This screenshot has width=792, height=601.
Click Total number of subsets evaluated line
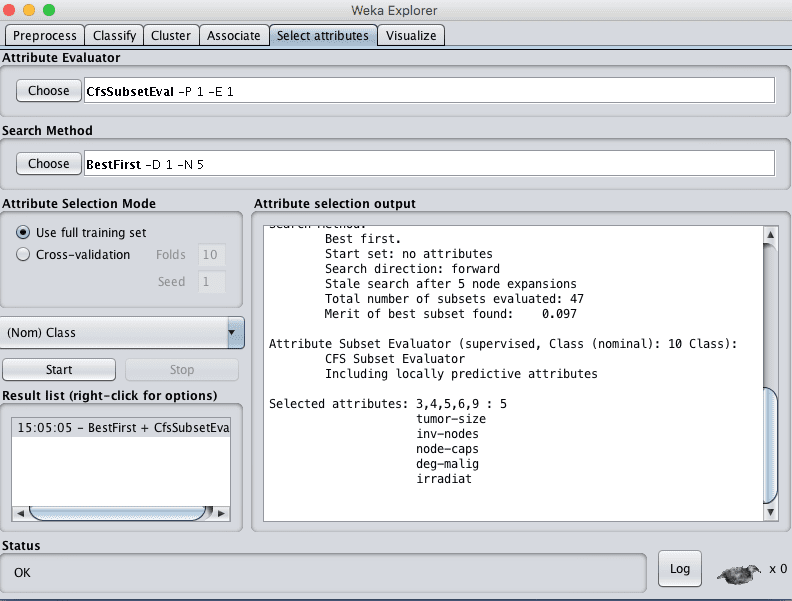click(455, 299)
